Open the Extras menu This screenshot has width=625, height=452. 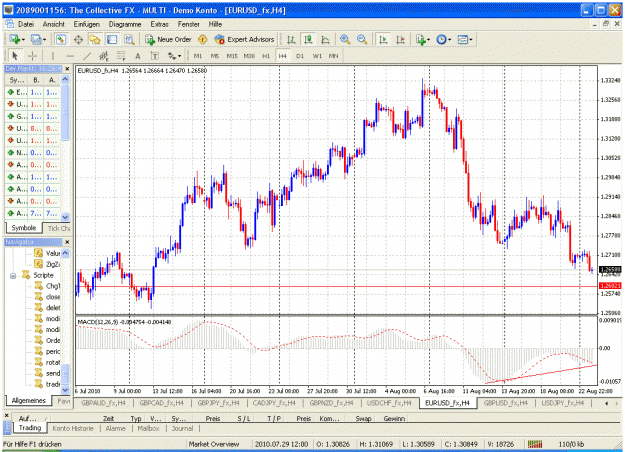pyautogui.click(x=159, y=24)
